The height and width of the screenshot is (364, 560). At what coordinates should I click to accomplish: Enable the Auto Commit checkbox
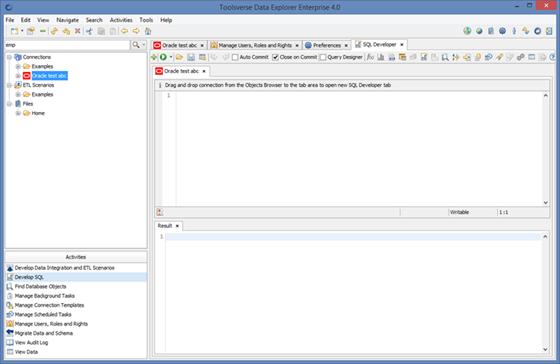pyautogui.click(x=235, y=57)
